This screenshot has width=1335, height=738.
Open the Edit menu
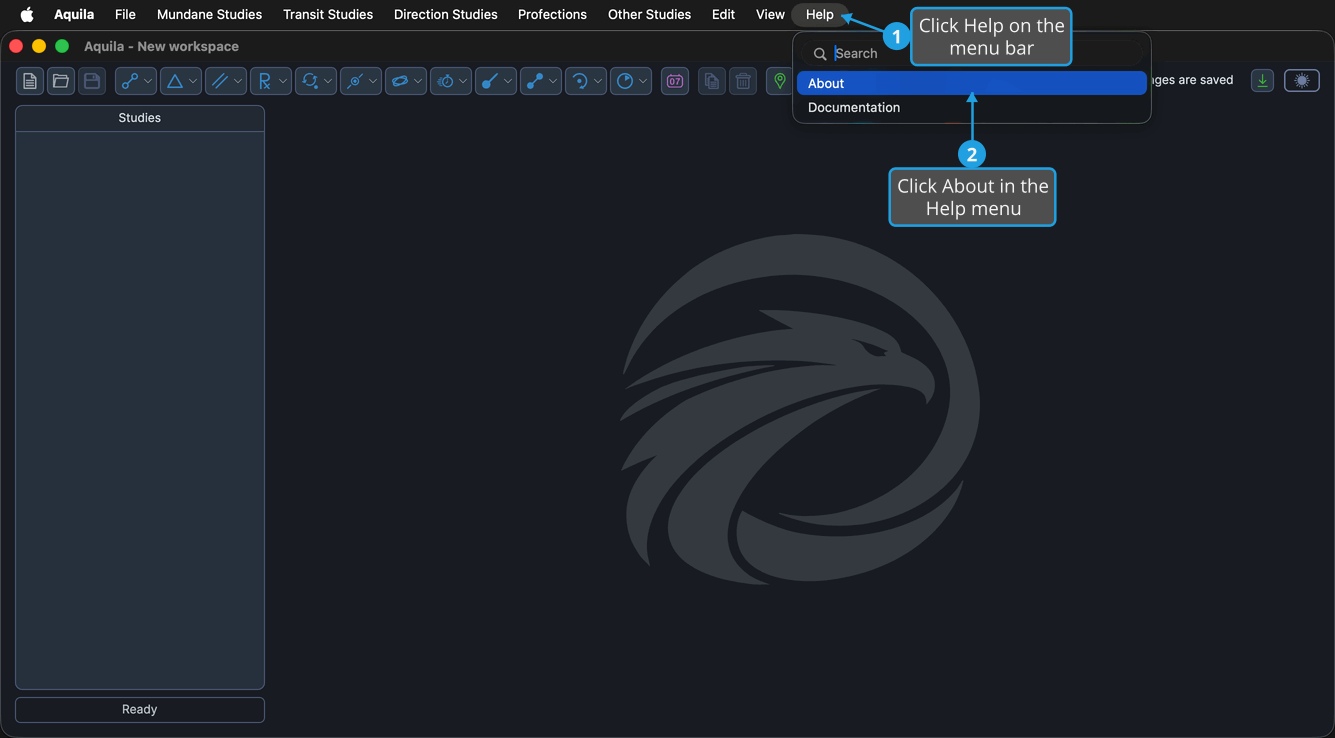(x=723, y=14)
